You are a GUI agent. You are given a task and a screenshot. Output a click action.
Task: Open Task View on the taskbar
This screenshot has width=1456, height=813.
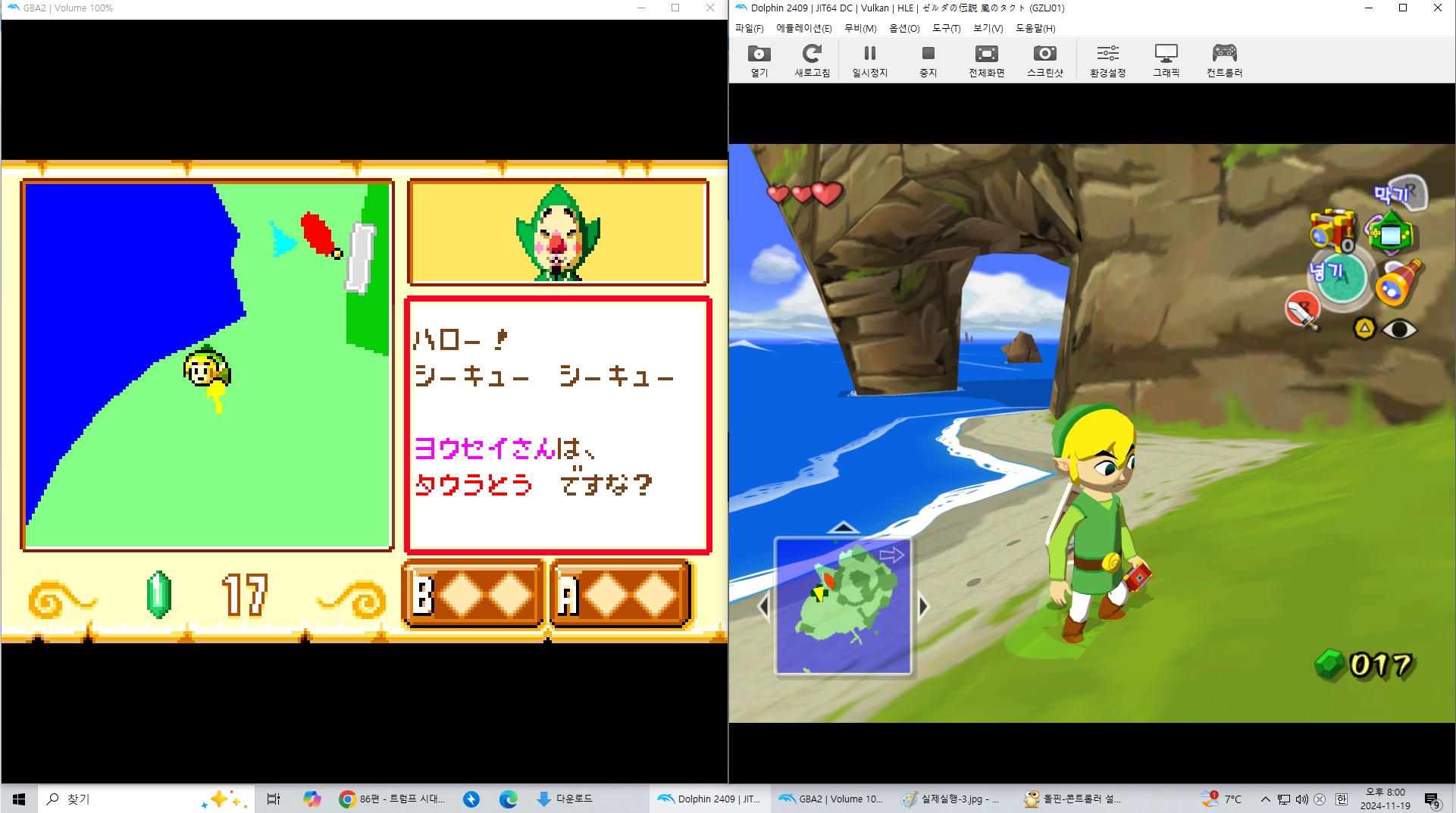274,799
